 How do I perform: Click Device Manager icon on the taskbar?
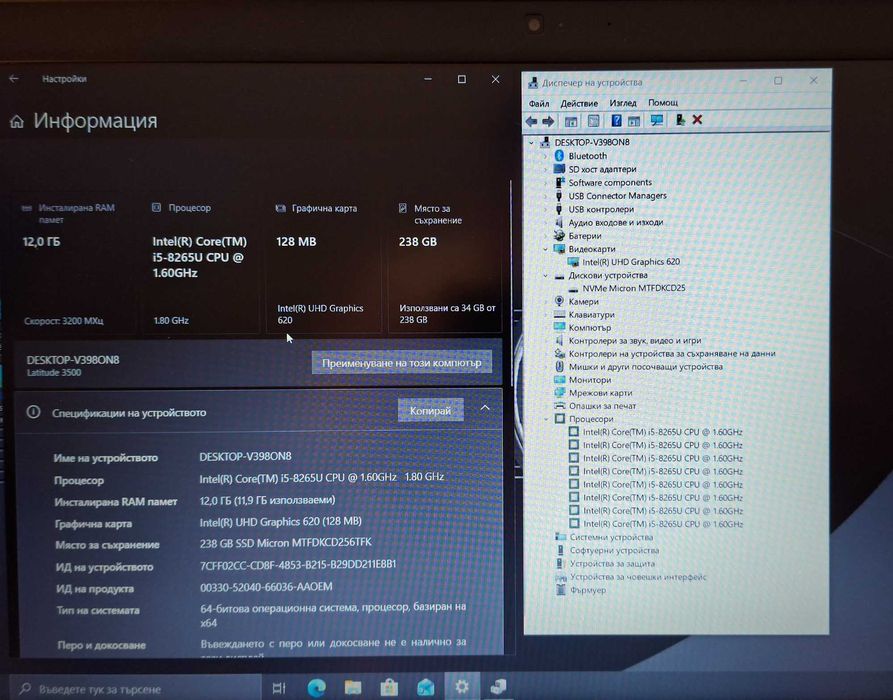pos(498,687)
